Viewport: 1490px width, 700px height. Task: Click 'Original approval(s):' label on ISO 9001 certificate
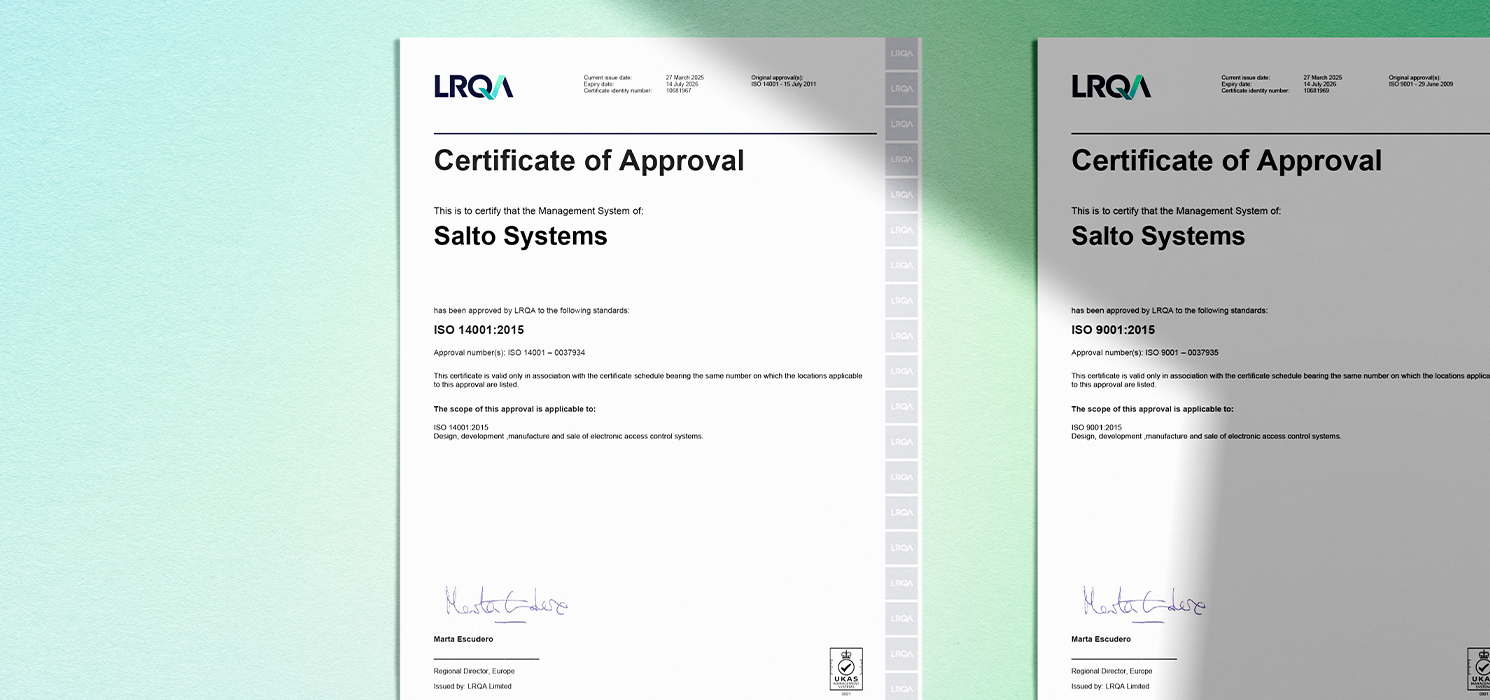pos(1415,77)
